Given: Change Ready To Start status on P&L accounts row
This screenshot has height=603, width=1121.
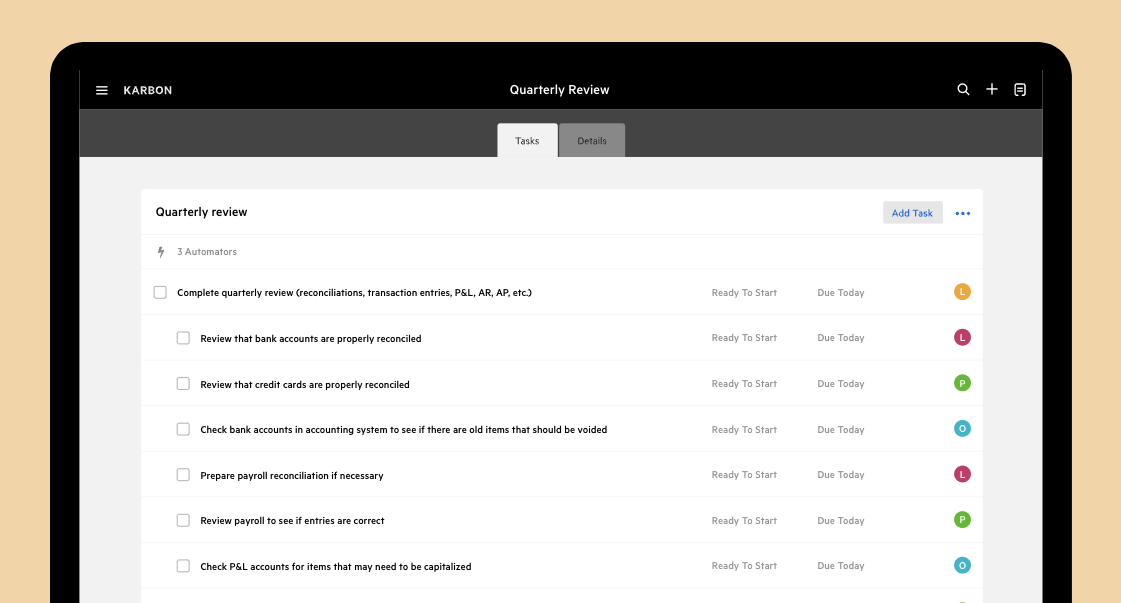Looking at the screenshot, I should pos(744,566).
